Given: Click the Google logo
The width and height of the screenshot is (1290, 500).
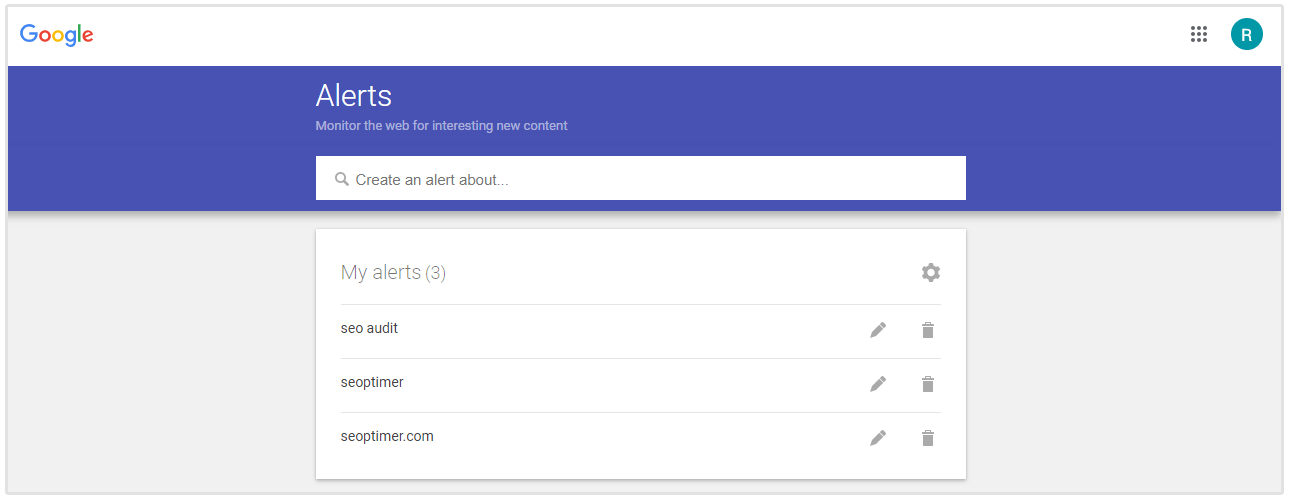Looking at the screenshot, I should pos(57,35).
